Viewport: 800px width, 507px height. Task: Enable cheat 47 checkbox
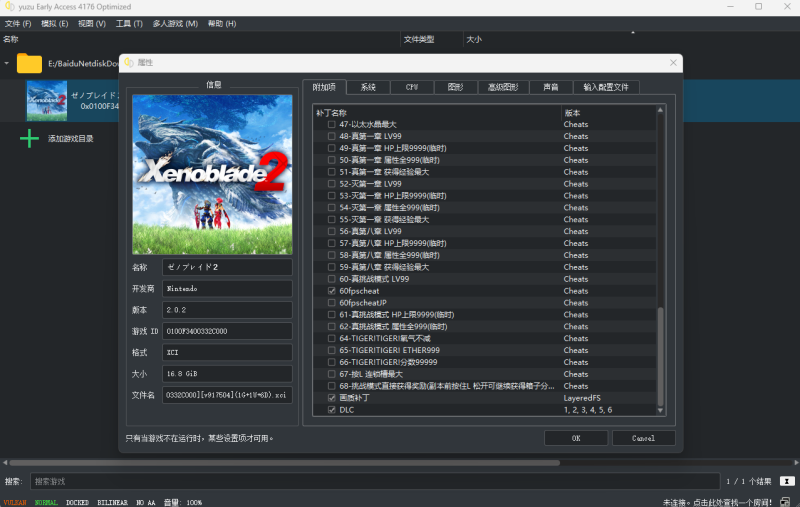(332, 124)
